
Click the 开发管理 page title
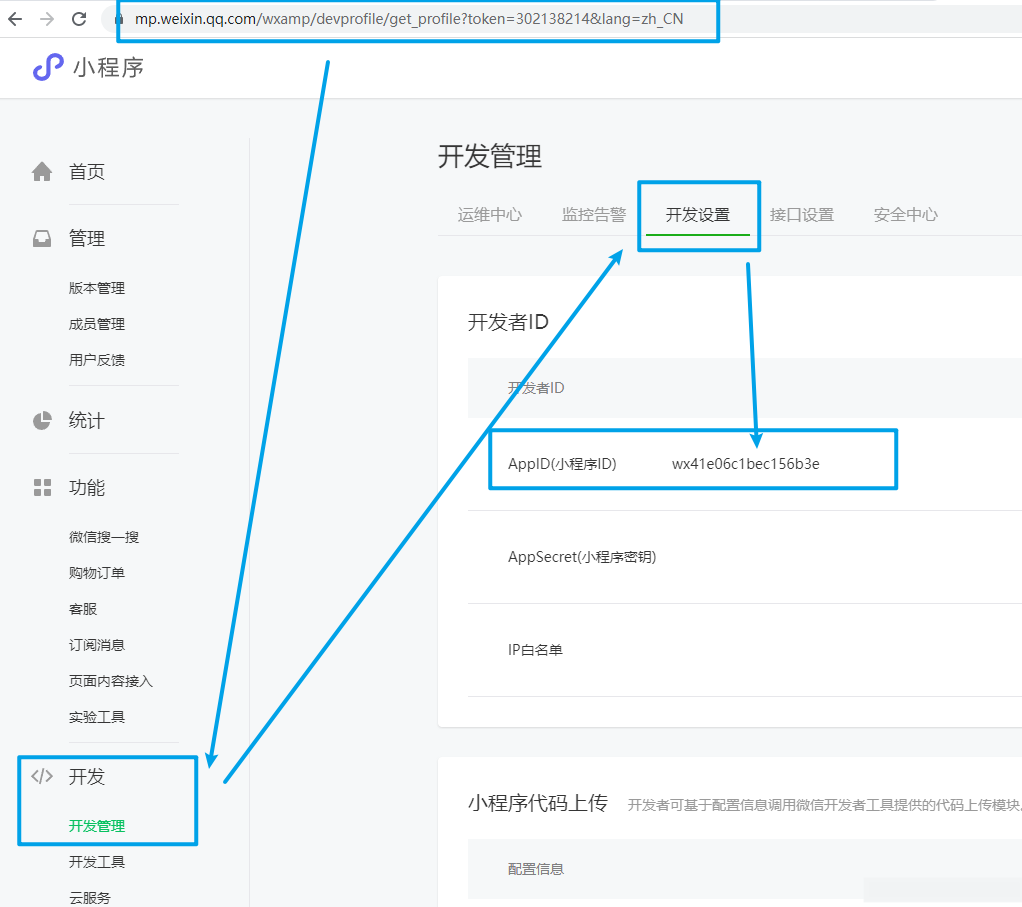[x=489, y=156]
